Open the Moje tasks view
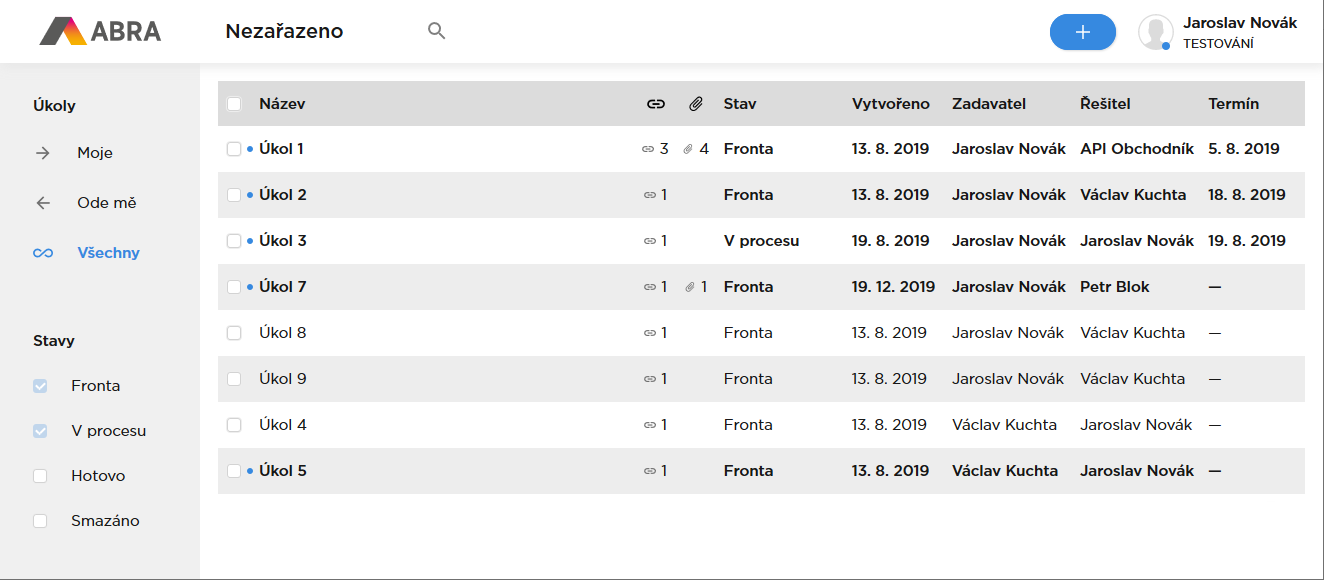 coord(94,153)
